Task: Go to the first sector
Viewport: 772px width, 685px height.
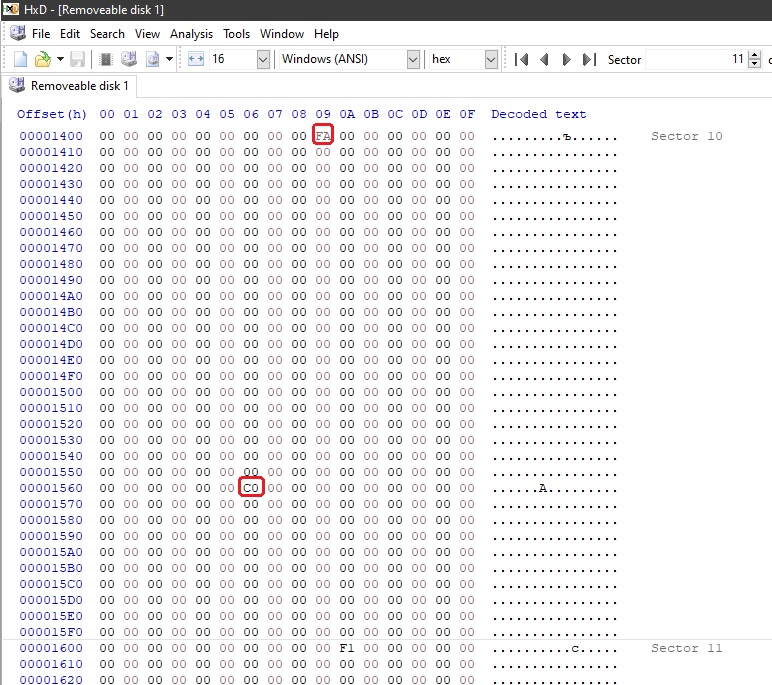Action: point(521,60)
